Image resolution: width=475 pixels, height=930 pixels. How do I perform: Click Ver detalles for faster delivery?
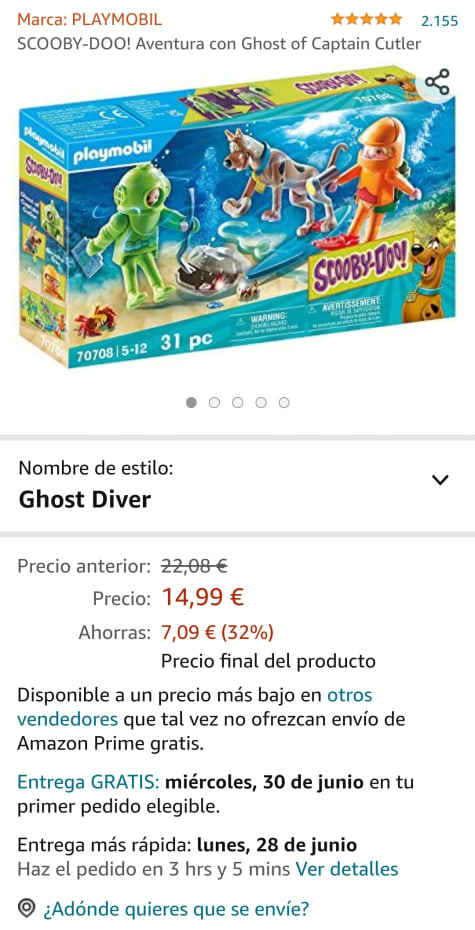347,870
